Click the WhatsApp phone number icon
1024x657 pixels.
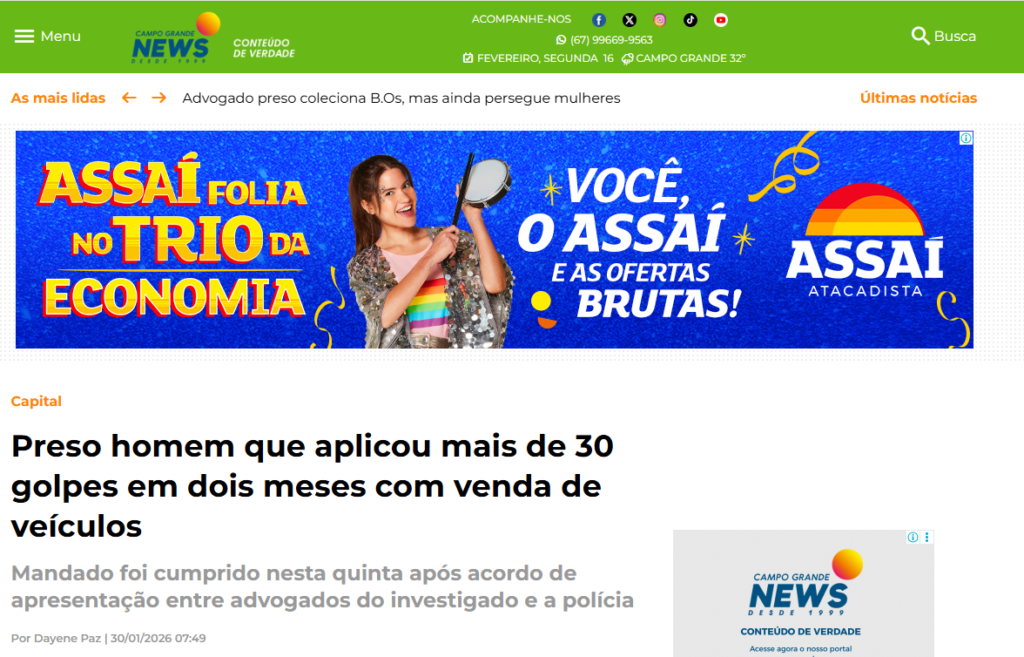[561, 40]
